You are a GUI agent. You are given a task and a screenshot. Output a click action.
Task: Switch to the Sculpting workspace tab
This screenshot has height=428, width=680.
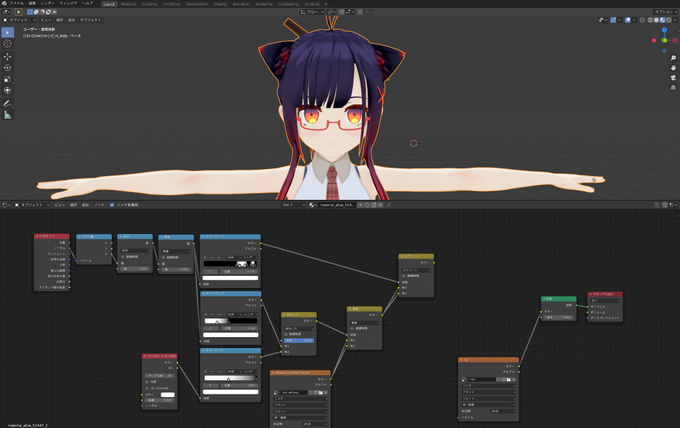tap(149, 4)
